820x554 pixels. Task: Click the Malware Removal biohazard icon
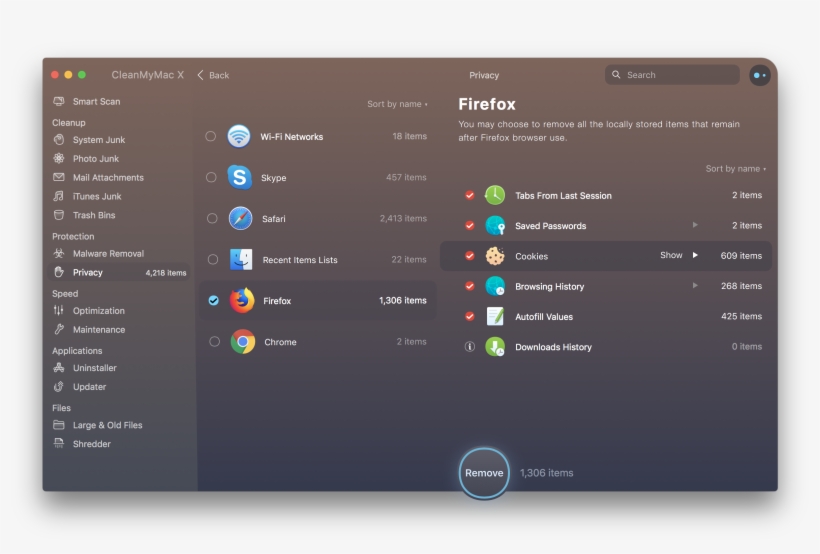59,253
